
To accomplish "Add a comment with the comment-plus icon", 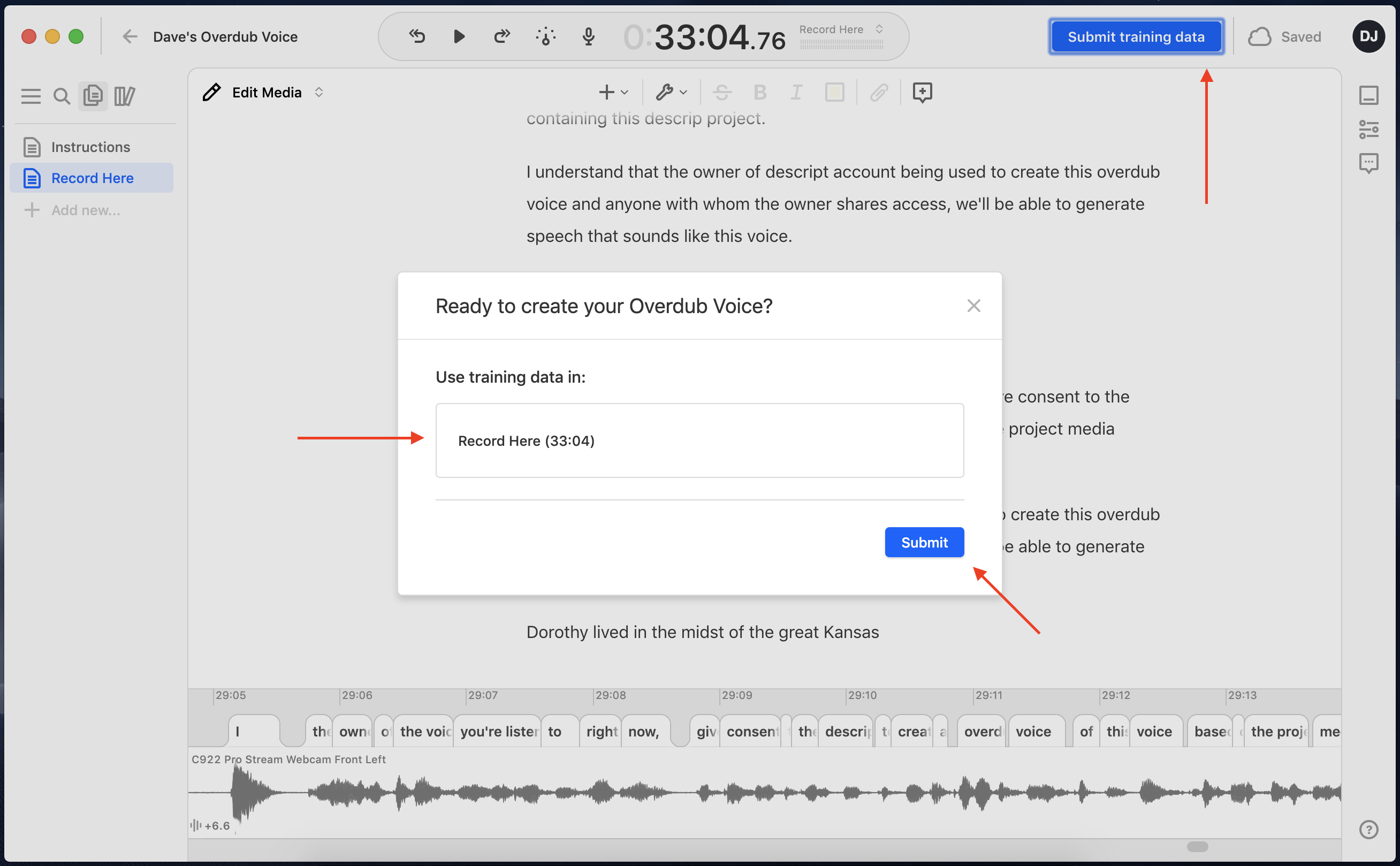I will 922,92.
